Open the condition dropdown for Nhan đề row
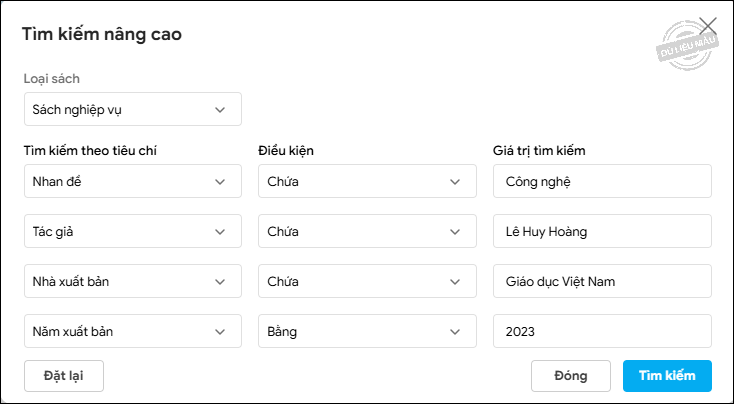734x404 pixels. pyautogui.click(x=366, y=181)
